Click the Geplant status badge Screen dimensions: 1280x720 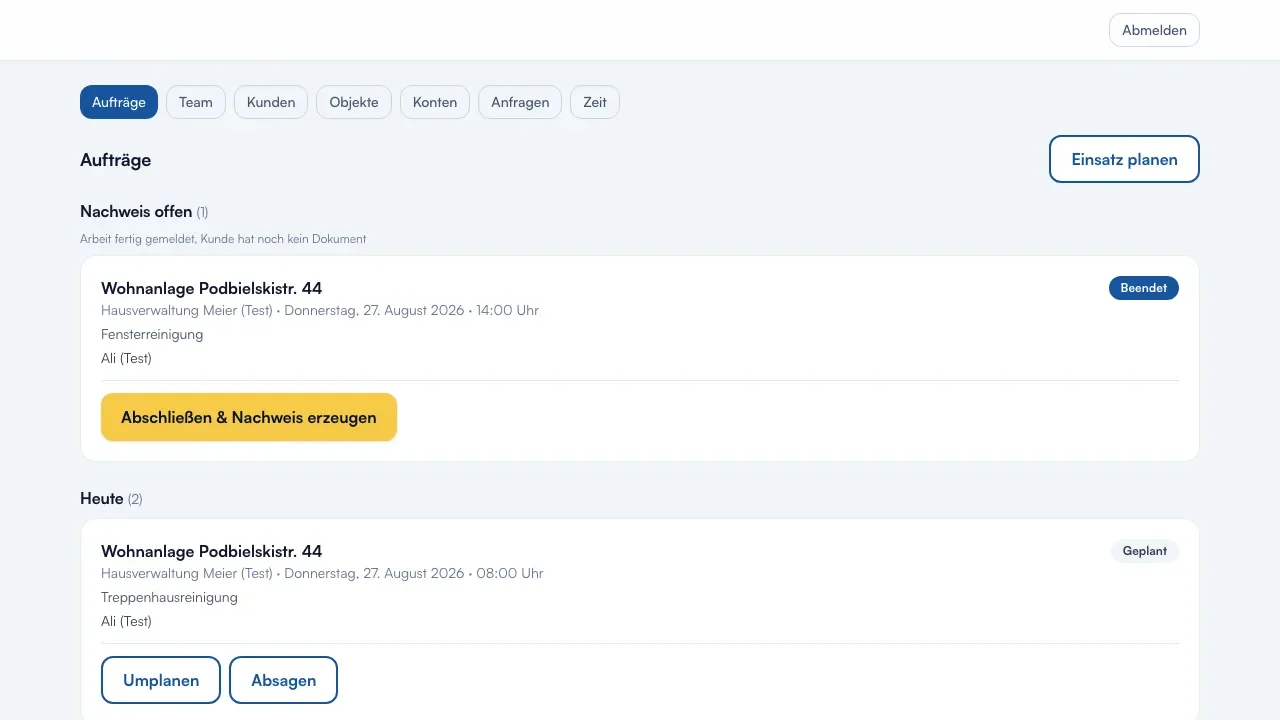[x=1145, y=551]
